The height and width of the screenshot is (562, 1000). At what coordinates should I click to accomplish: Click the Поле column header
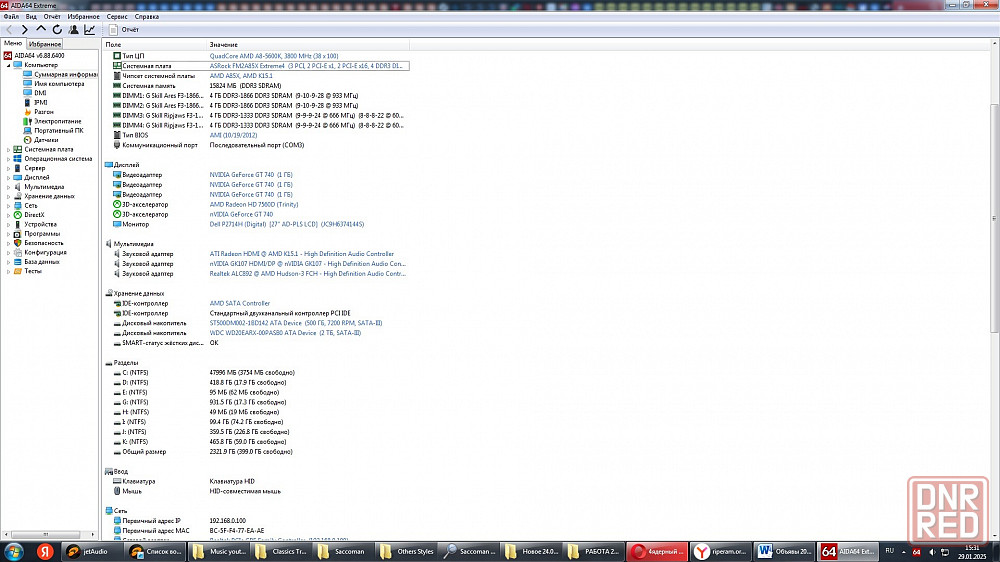coord(154,45)
